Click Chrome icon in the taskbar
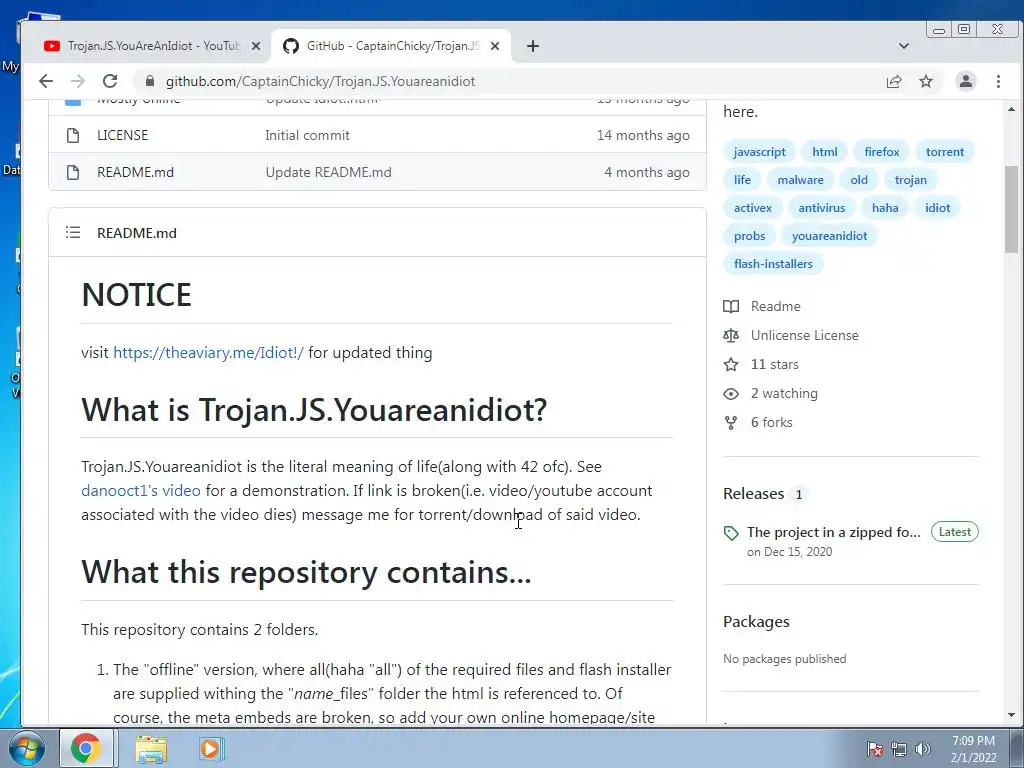The height and width of the screenshot is (768, 1024). (x=86, y=748)
